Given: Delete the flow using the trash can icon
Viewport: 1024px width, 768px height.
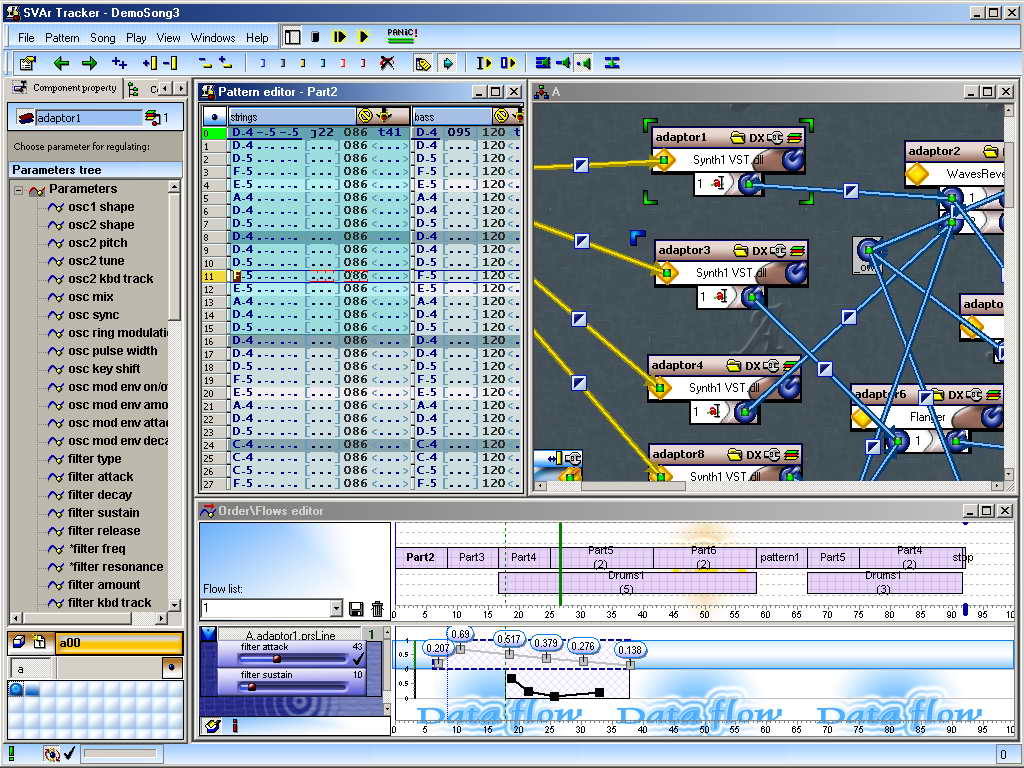Looking at the screenshot, I should [x=377, y=608].
